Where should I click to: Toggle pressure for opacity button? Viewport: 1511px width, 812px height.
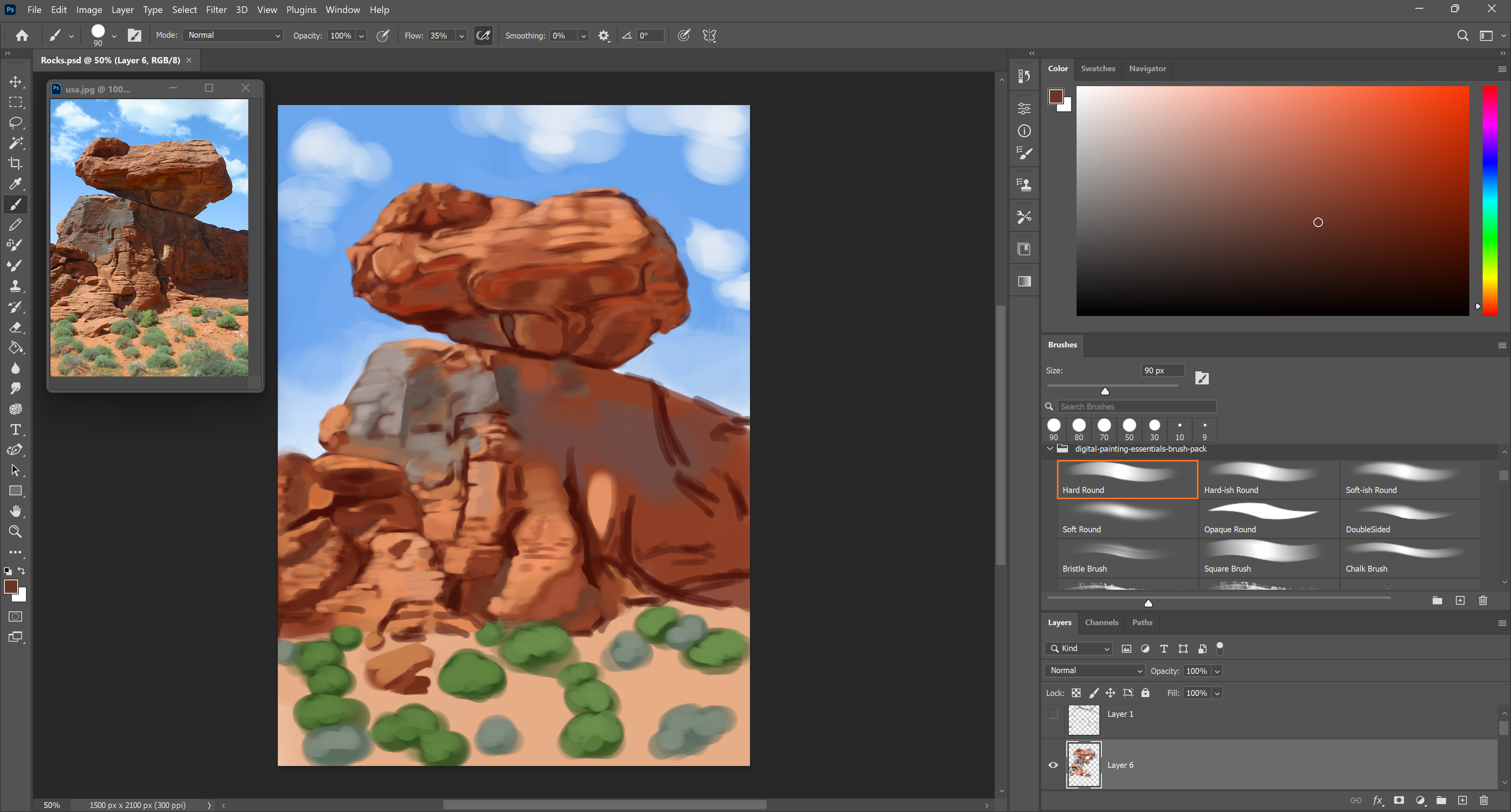coord(383,36)
